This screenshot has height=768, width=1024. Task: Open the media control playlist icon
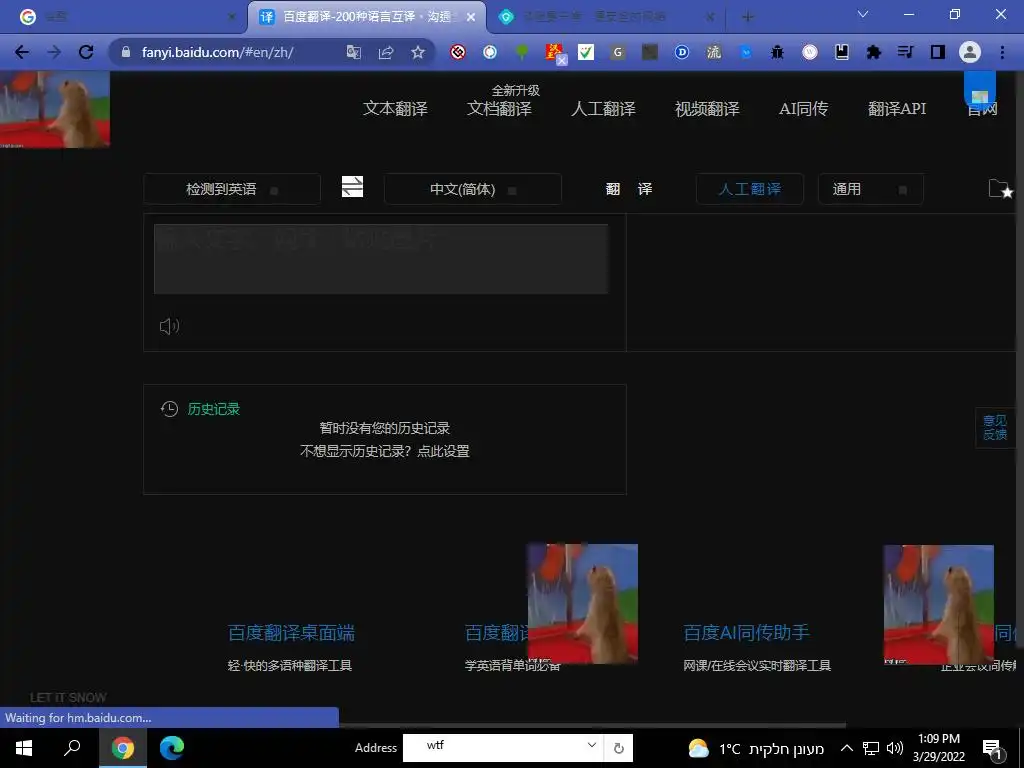tap(905, 52)
